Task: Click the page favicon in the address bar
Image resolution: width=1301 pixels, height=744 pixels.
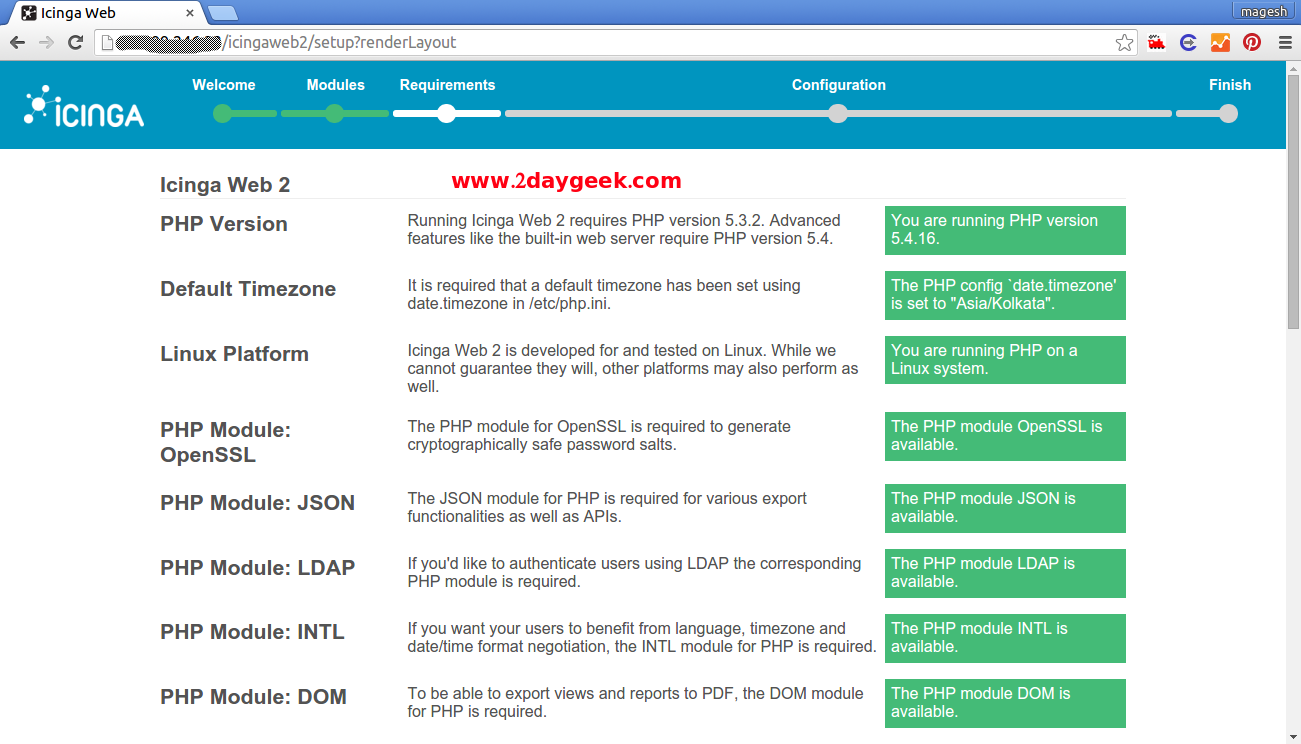Action: [107, 43]
